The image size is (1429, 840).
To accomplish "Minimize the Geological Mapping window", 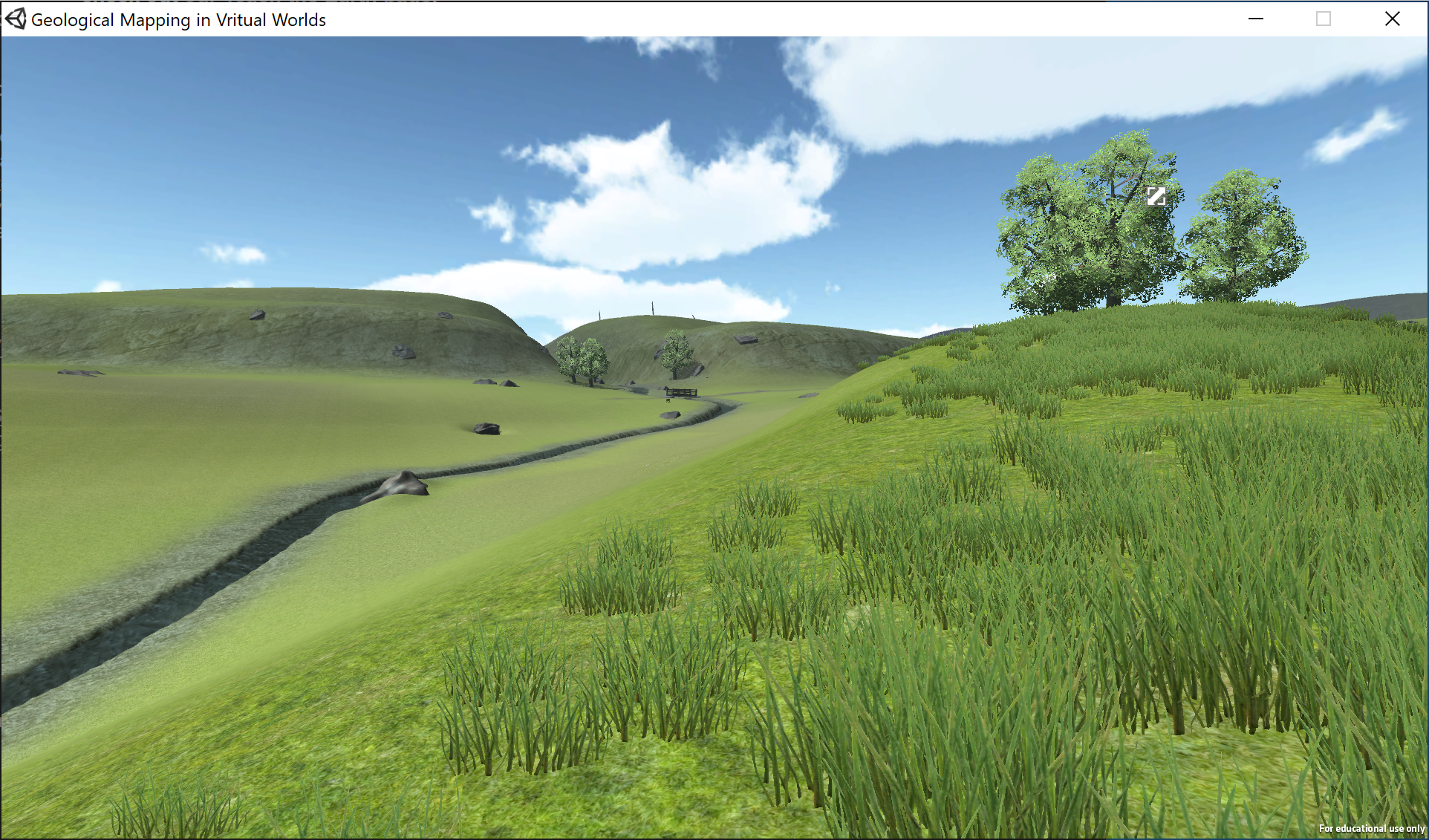I will [x=1255, y=19].
